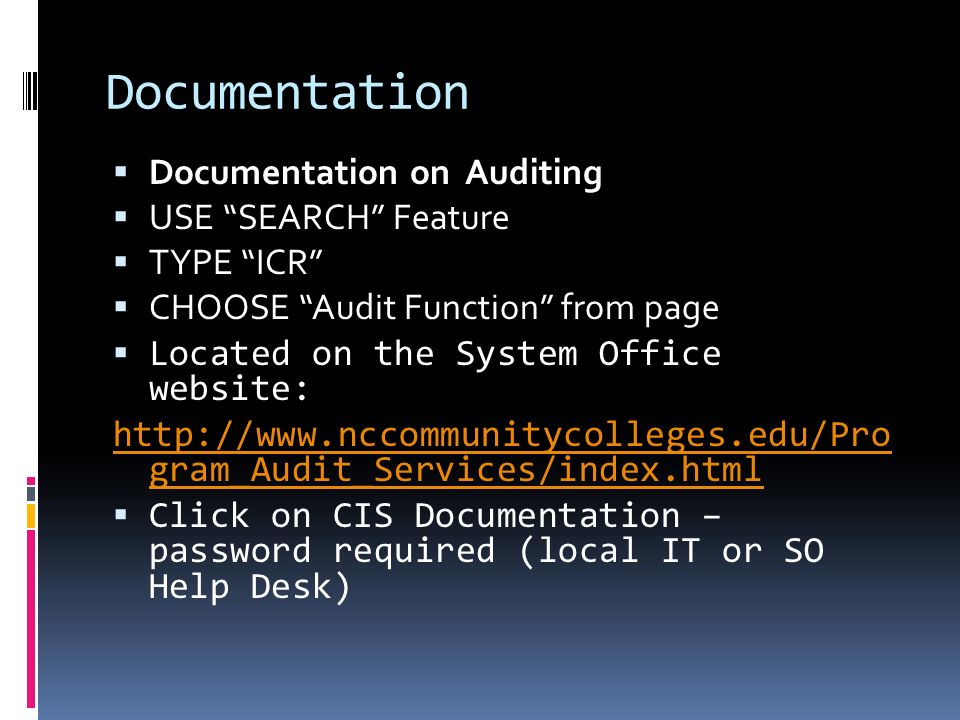
Task: Click the orange segment on the left edge
Action: tap(31, 516)
